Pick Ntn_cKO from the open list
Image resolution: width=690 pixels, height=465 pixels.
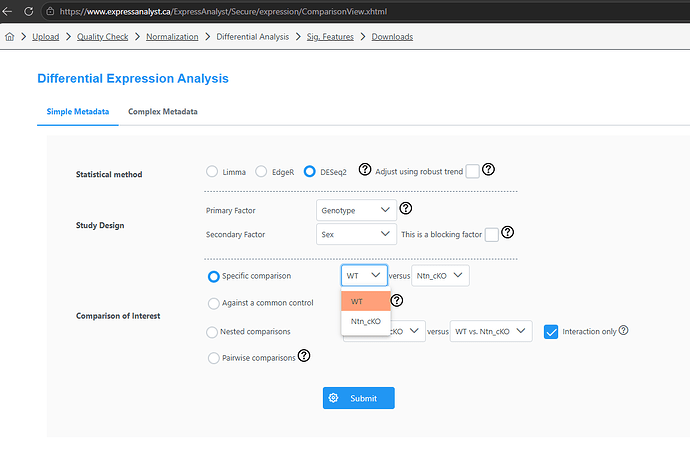pyautogui.click(x=366, y=322)
